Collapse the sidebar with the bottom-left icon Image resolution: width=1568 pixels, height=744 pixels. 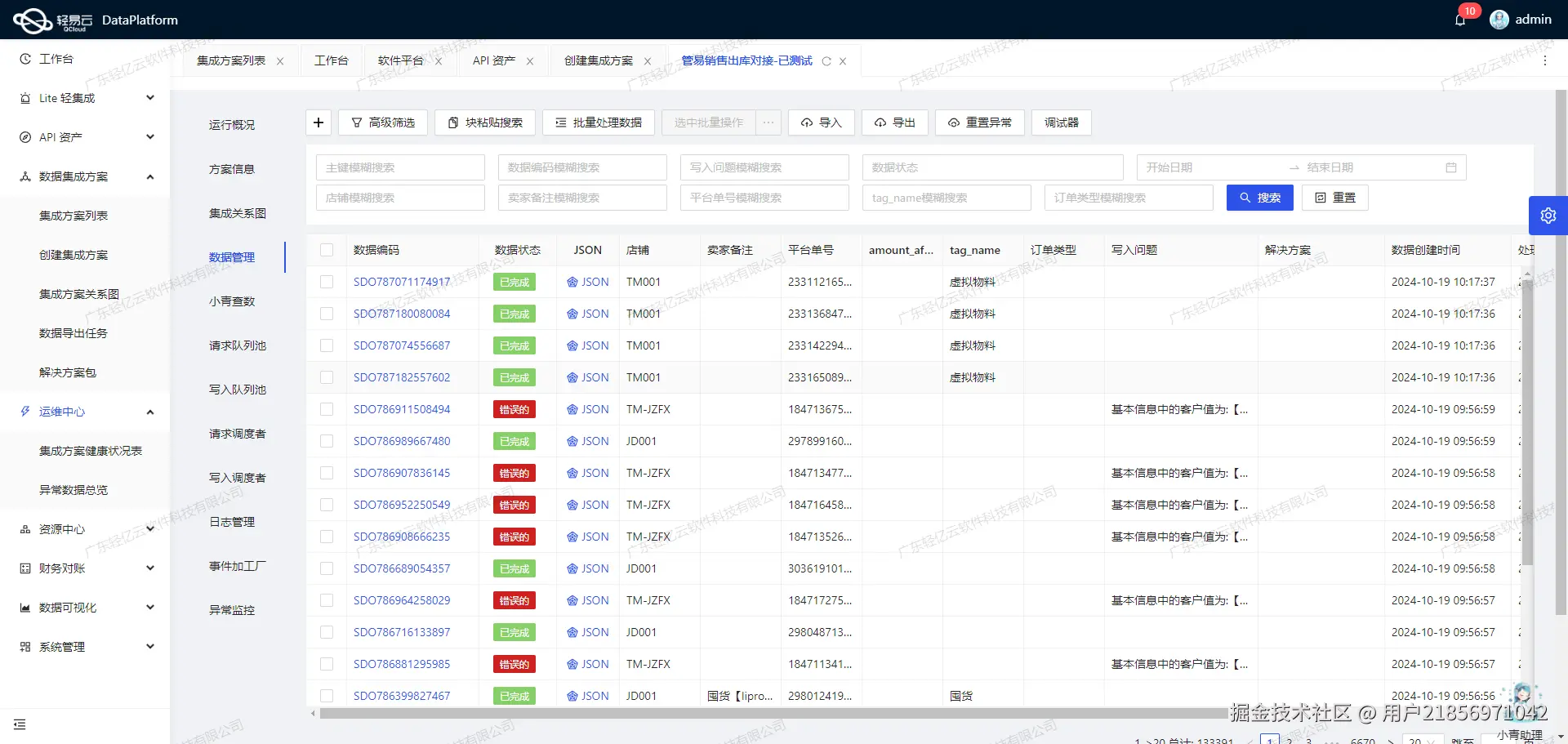pyautogui.click(x=20, y=724)
